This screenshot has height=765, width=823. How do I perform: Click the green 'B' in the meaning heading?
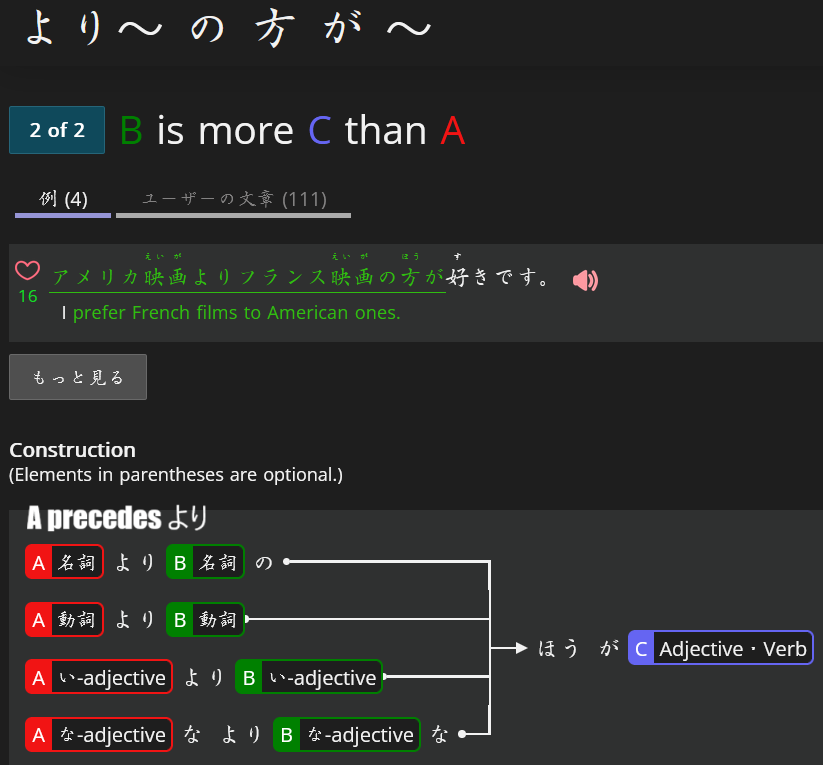tap(131, 131)
